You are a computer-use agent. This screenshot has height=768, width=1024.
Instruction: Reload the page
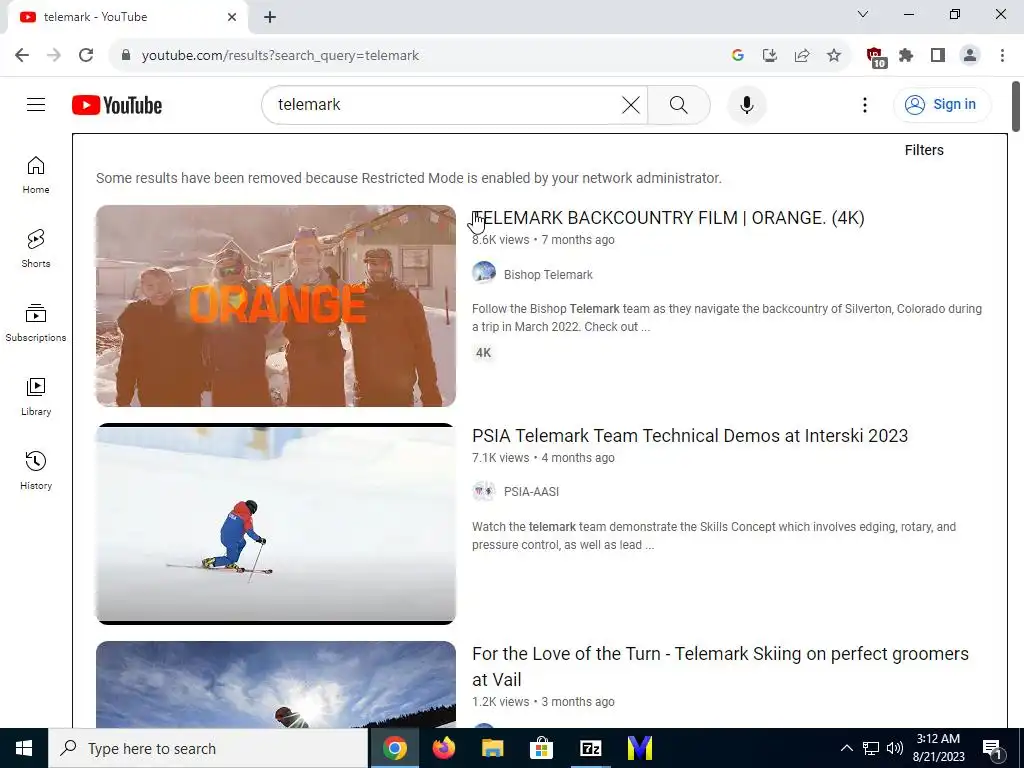(x=86, y=56)
